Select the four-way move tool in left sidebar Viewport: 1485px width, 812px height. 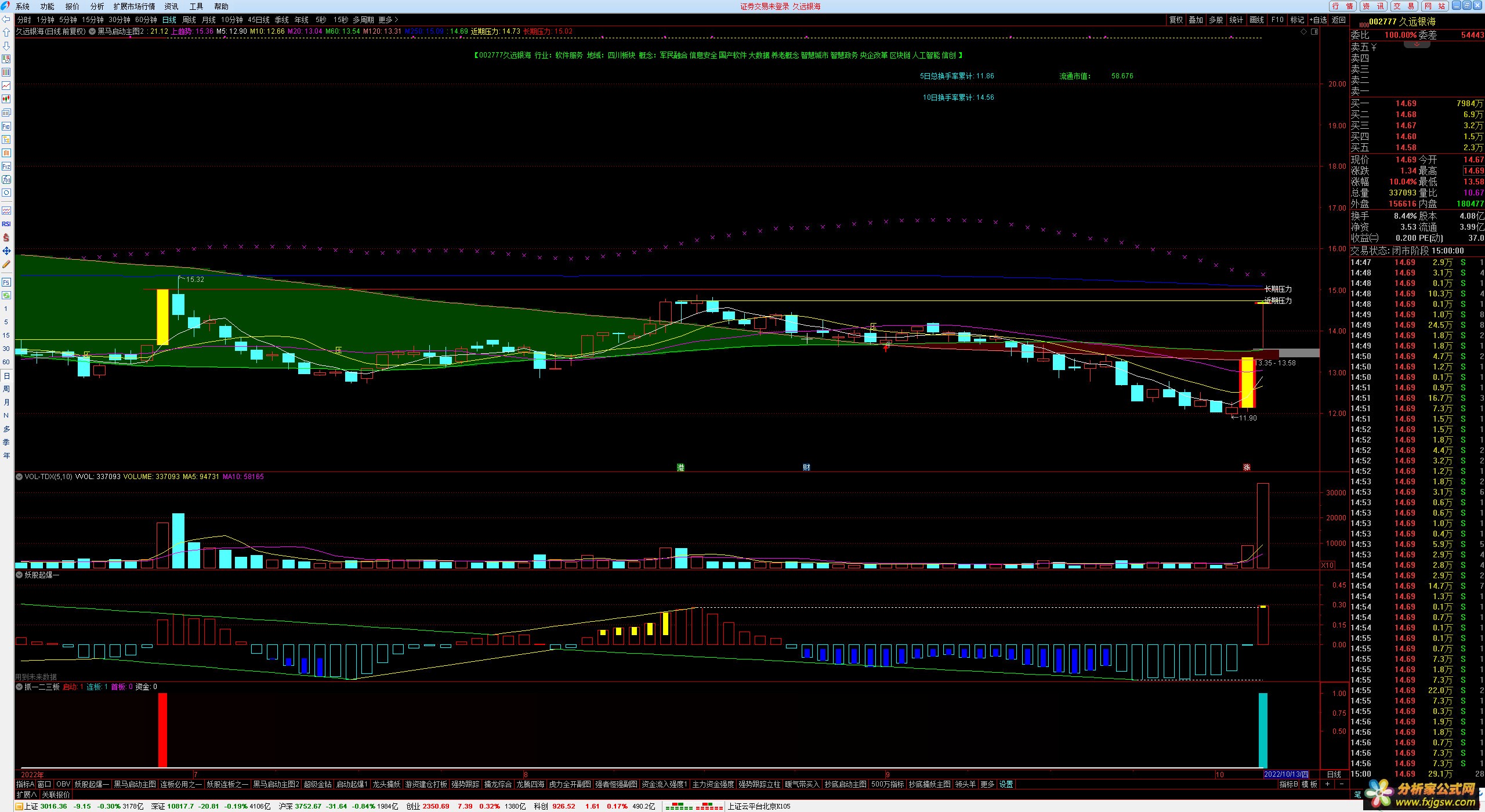6,251
